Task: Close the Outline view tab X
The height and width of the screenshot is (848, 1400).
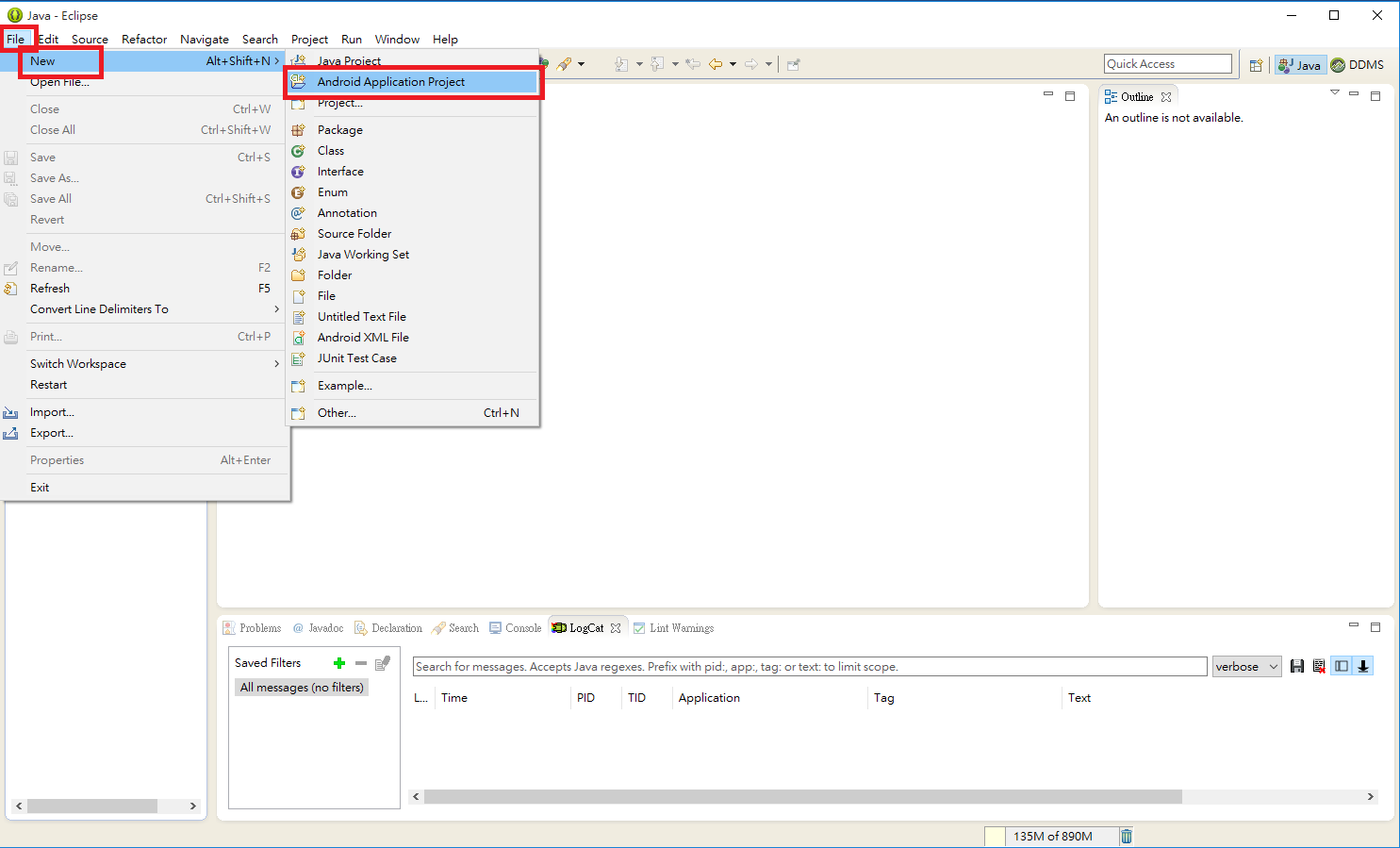Action: click(x=1166, y=97)
